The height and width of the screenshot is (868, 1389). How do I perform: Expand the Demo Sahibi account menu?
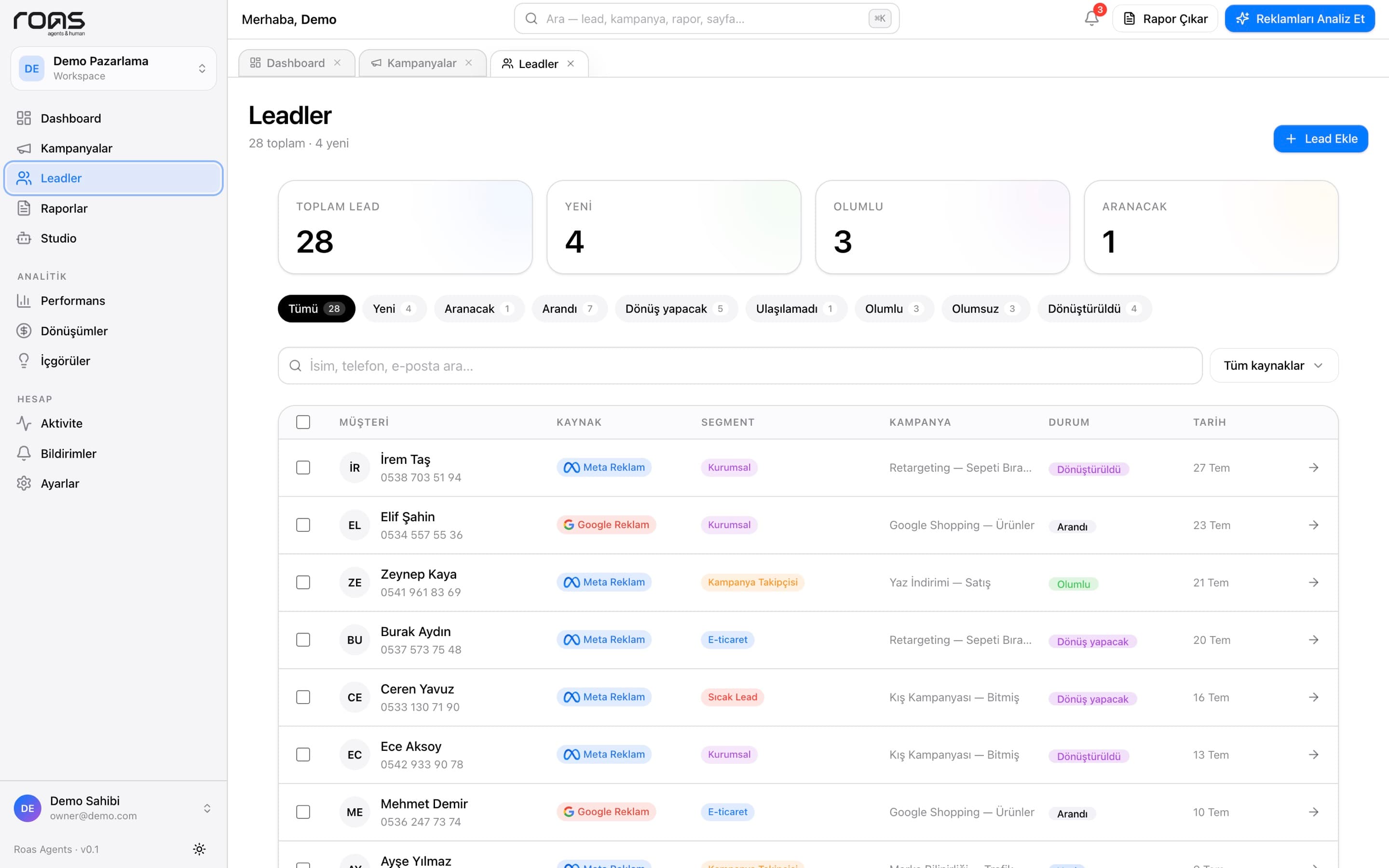tap(114, 808)
